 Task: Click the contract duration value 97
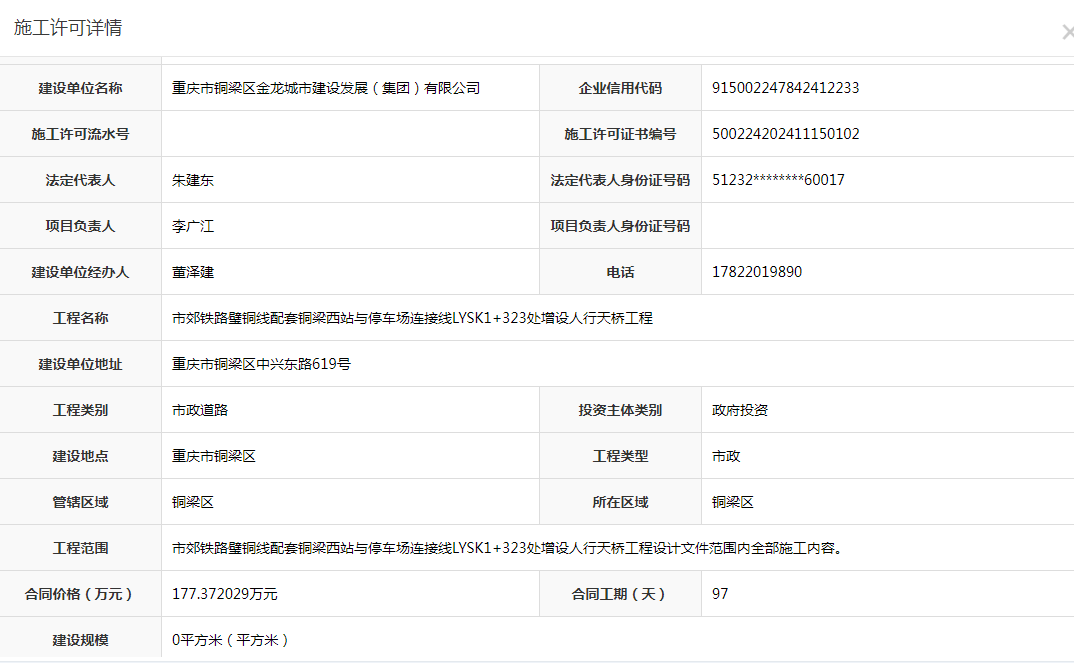coord(720,594)
